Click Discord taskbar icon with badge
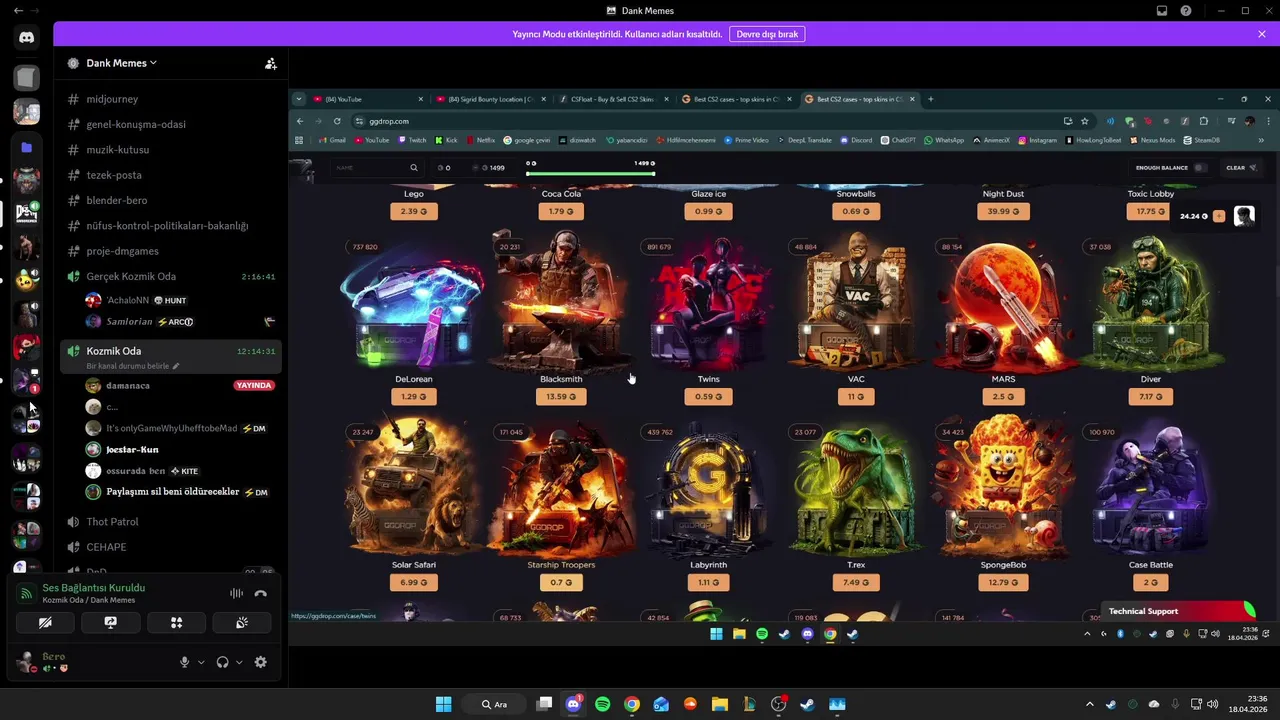This screenshot has height=720, width=1280. (x=574, y=704)
